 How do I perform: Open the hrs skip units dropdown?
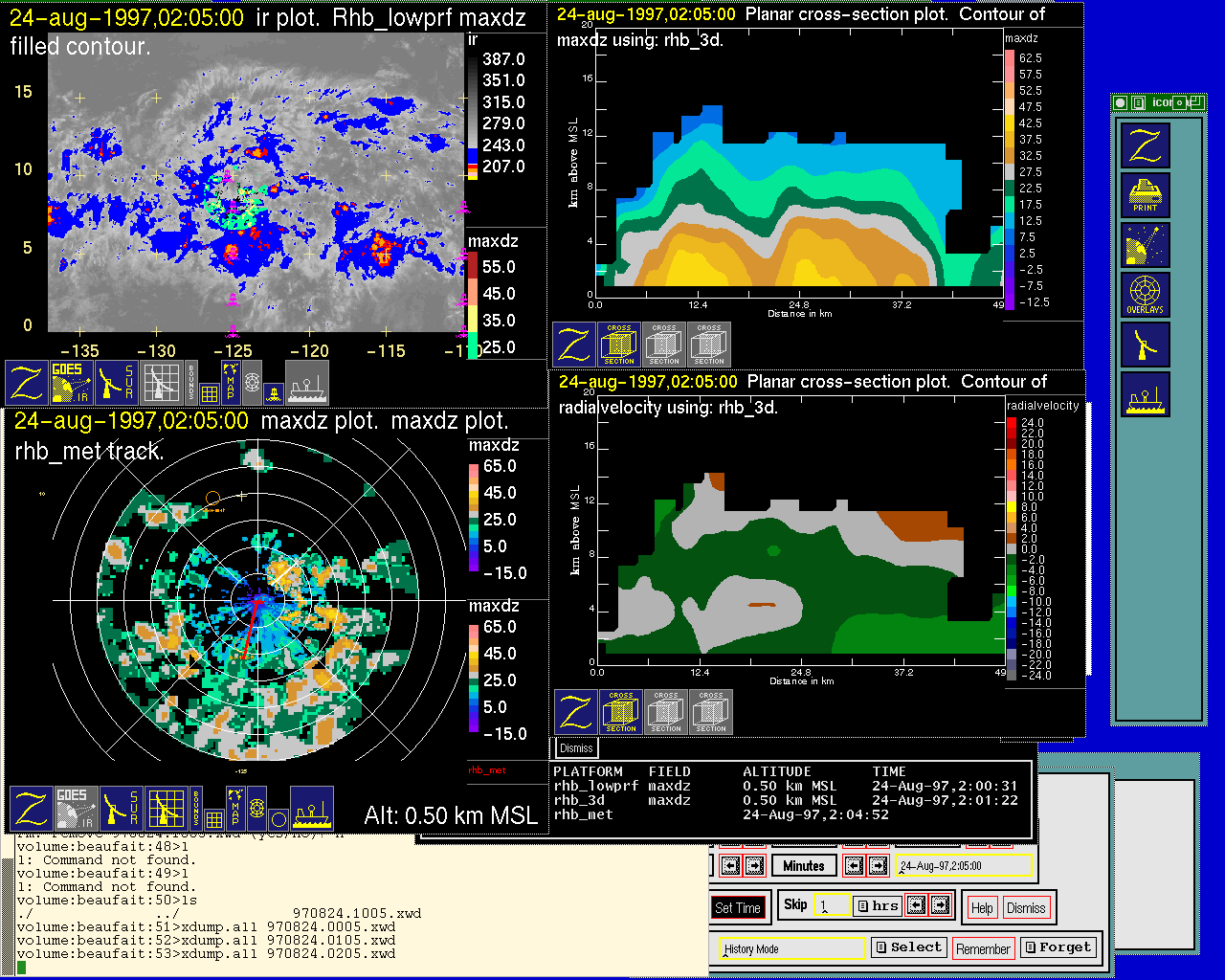pyautogui.click(x=878, y=905)
